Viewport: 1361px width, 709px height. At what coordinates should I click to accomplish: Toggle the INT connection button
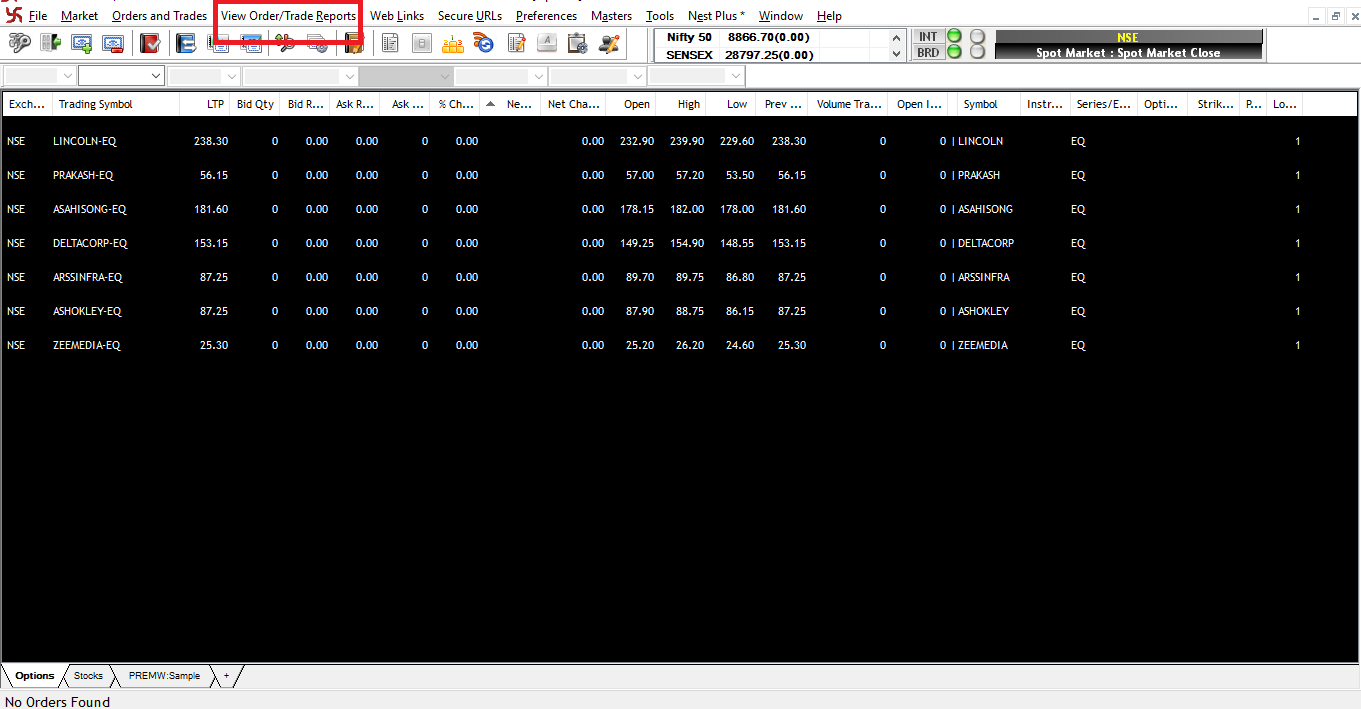pos(928,37)
